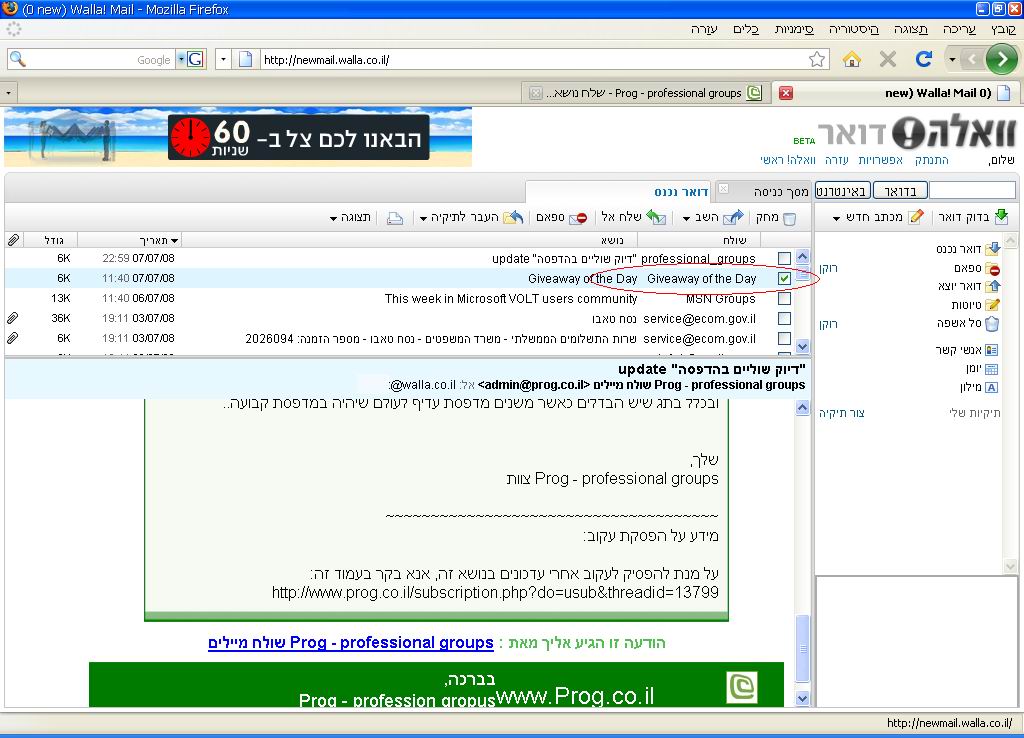Viewport: 1024px width, 738px height.
Task: Sort by date column header arrow
Action: coord(174,241)
